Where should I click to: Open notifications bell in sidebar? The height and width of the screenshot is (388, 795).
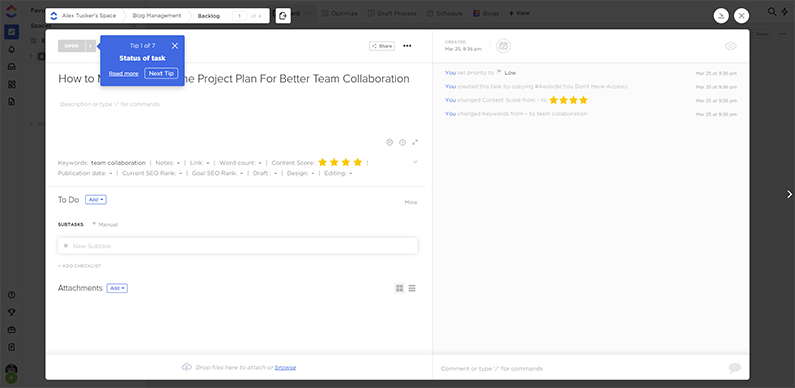12,49
